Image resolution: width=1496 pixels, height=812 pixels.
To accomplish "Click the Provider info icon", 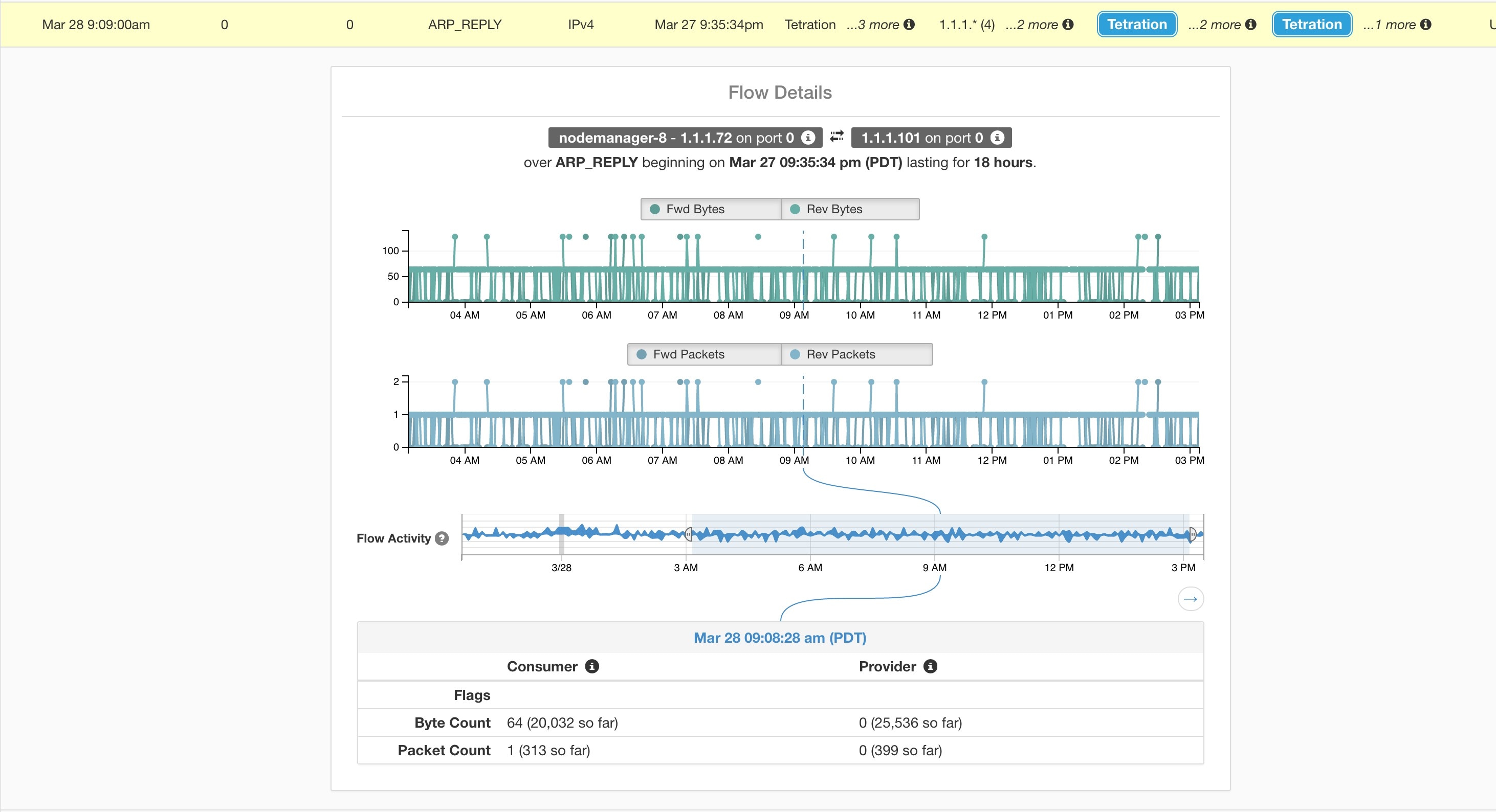I will tap(930, 666).
